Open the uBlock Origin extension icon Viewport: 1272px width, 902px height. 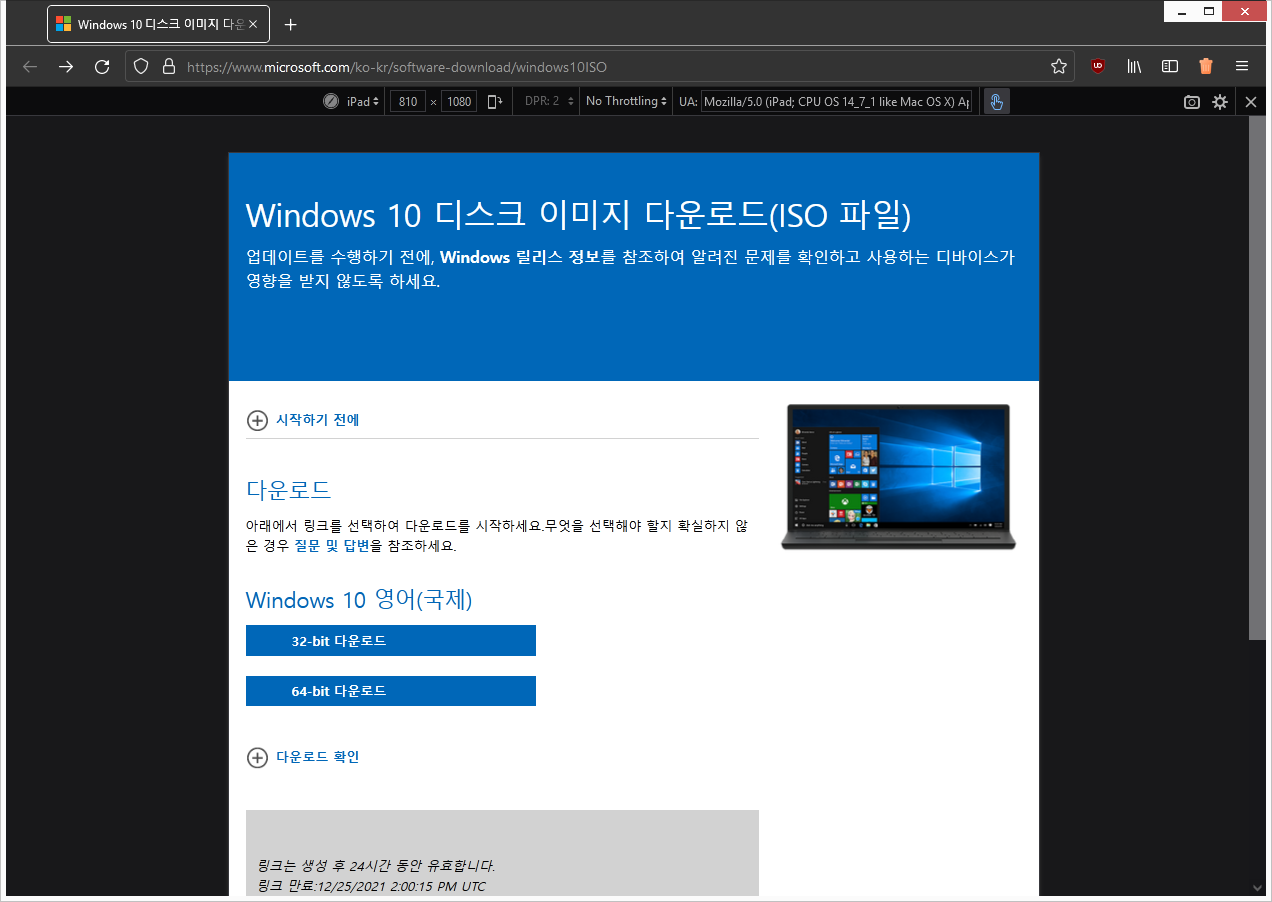point(1098,67)
